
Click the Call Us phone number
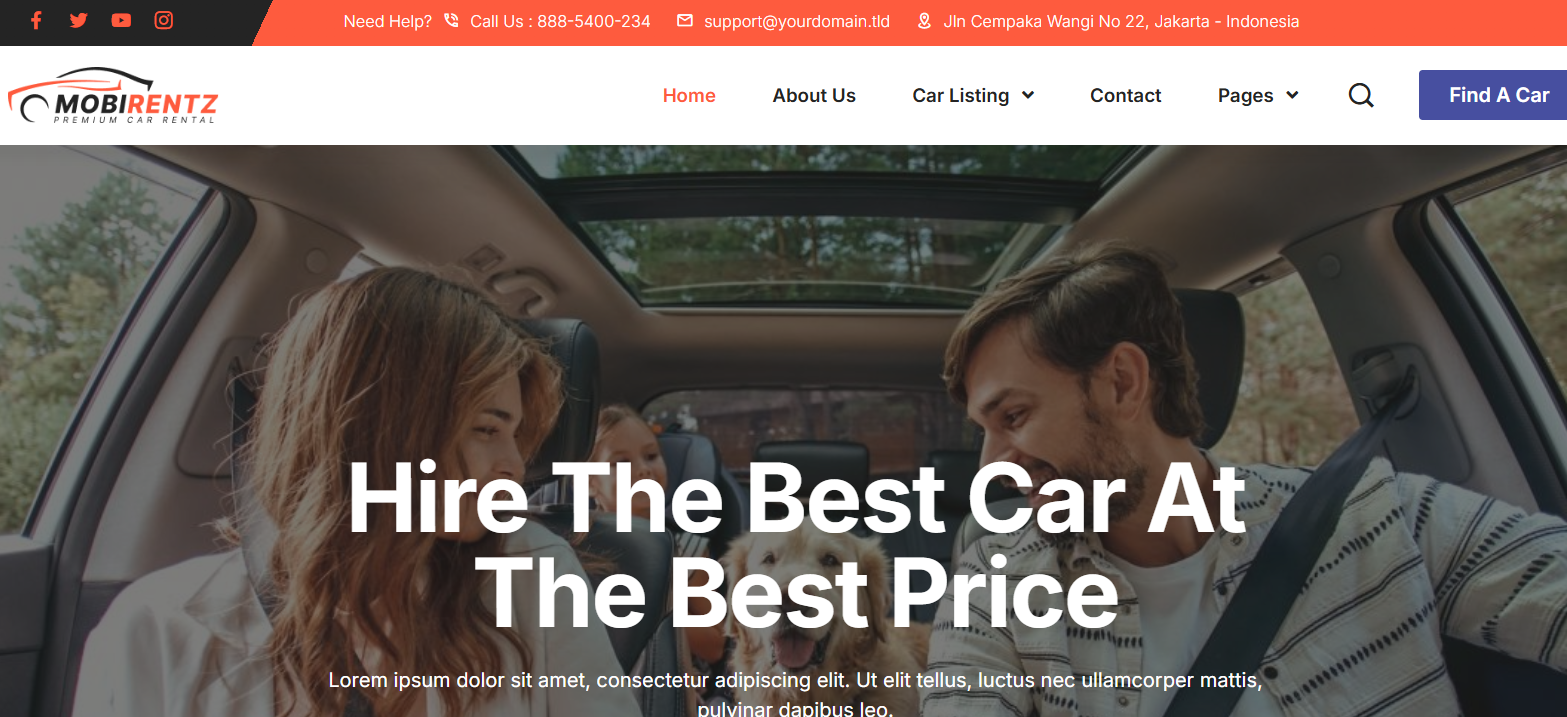click(560, 21)
